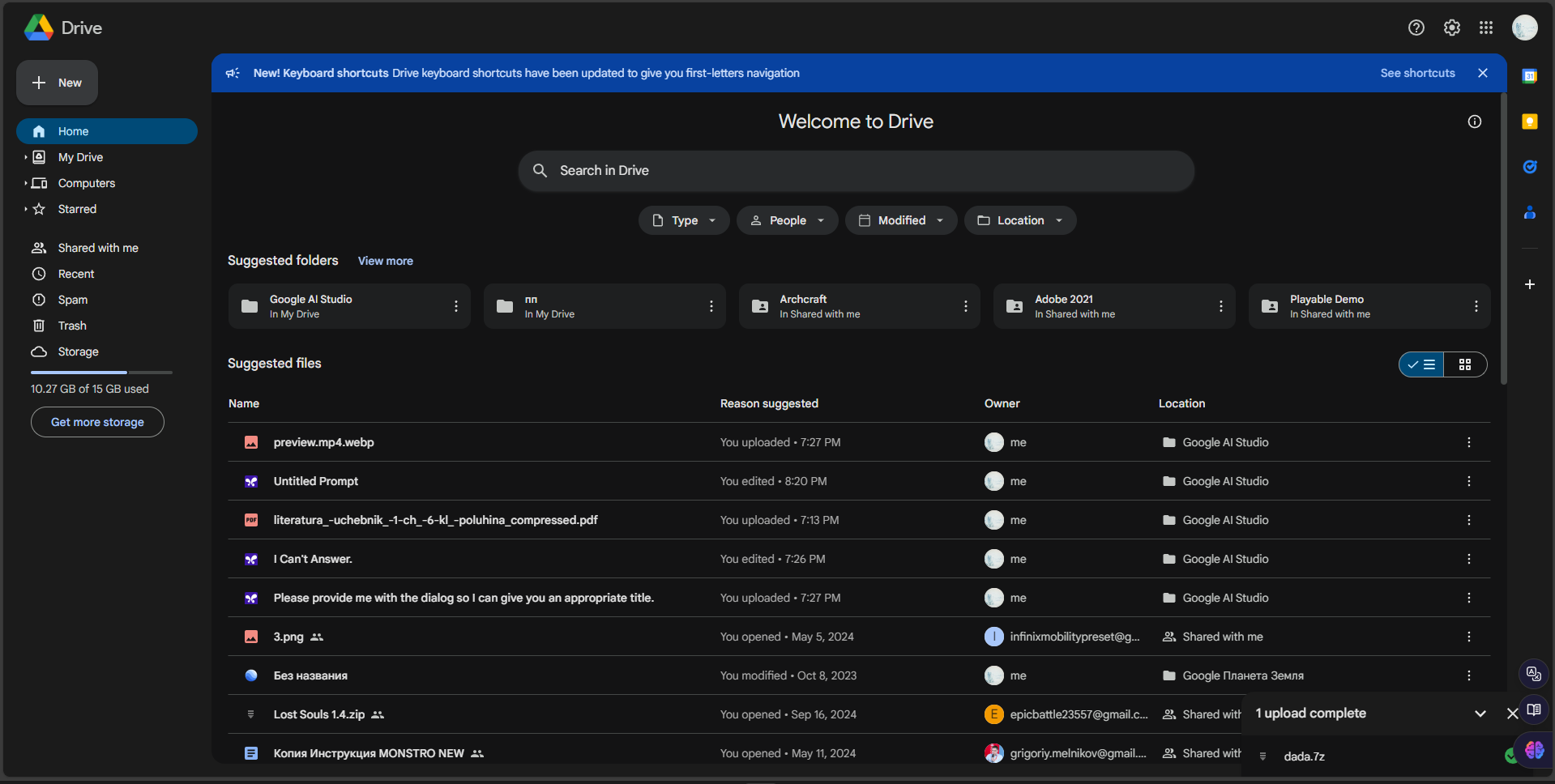Open the Google account avatar
This screenshot has height=784, width=1555.
coord(1524,28)
